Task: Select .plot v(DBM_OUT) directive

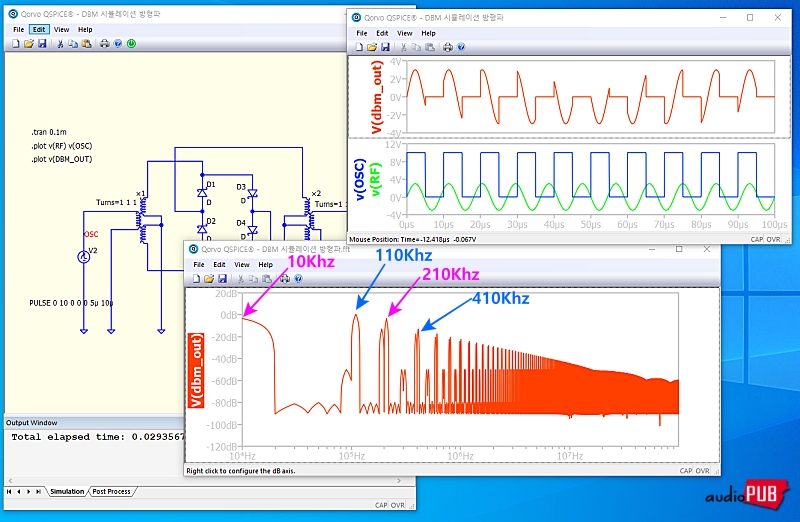Action: pos(62,159)
